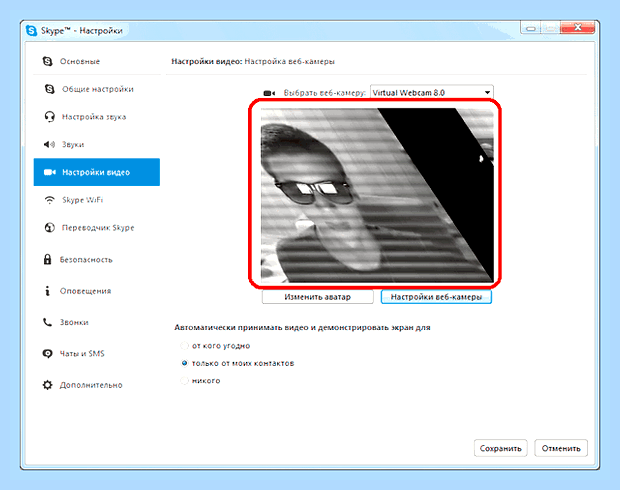Open Skype WiFi settings
This screenshot has height=490, width=620.
(97, 200)
